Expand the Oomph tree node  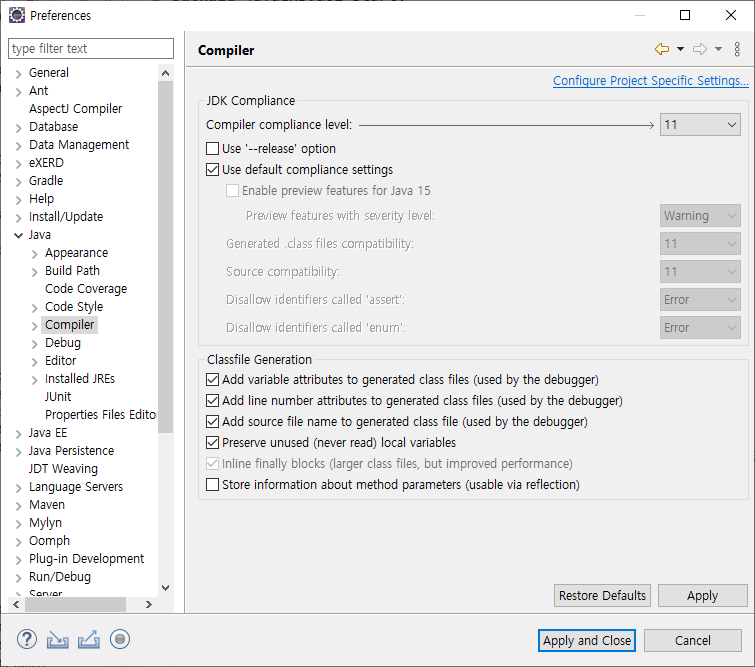tap(18, 542)
